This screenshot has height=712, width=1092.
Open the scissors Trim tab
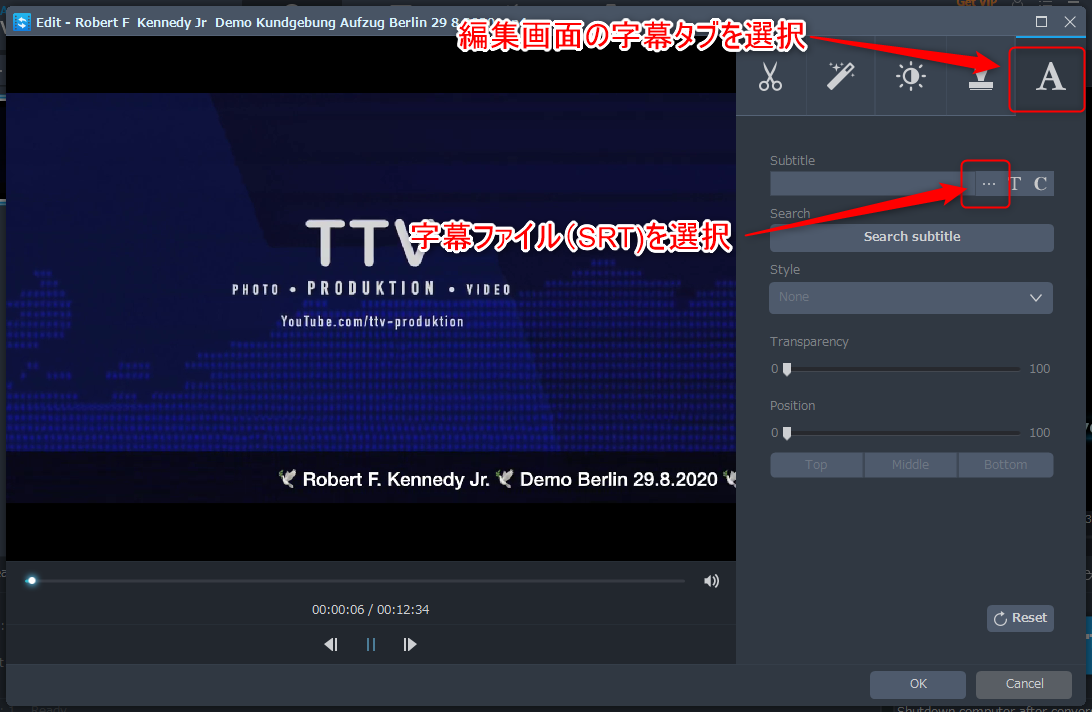pos(770,78)
